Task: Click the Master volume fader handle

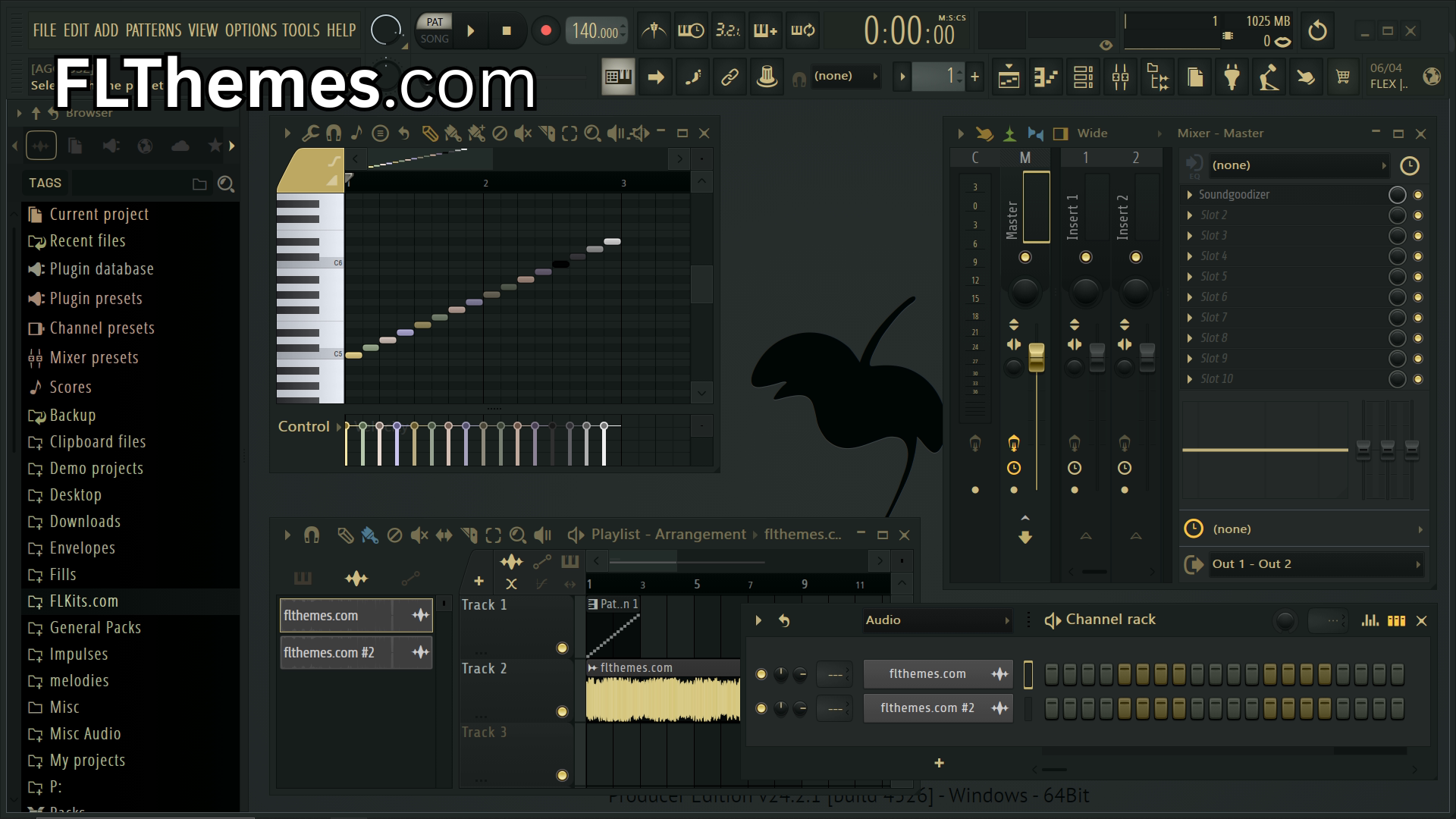Action: click(x=1037, y=357)
